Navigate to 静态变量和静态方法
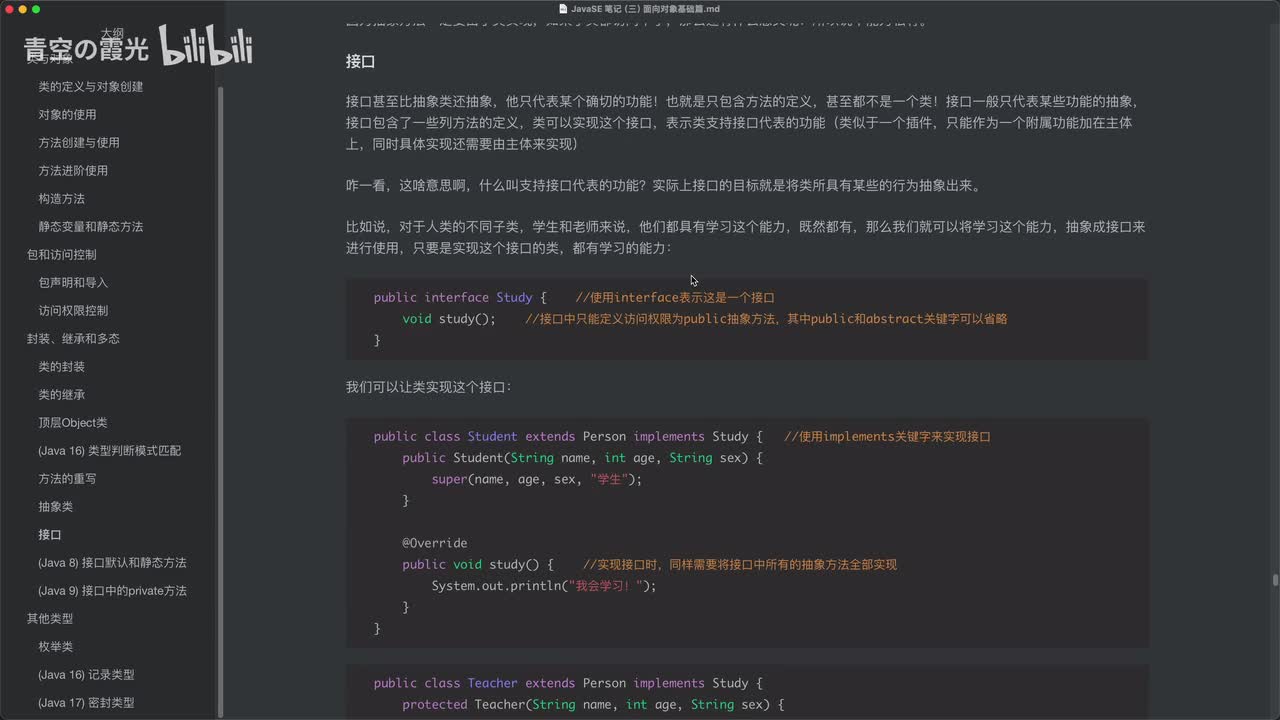1280x720 pixels. (90, 227)
